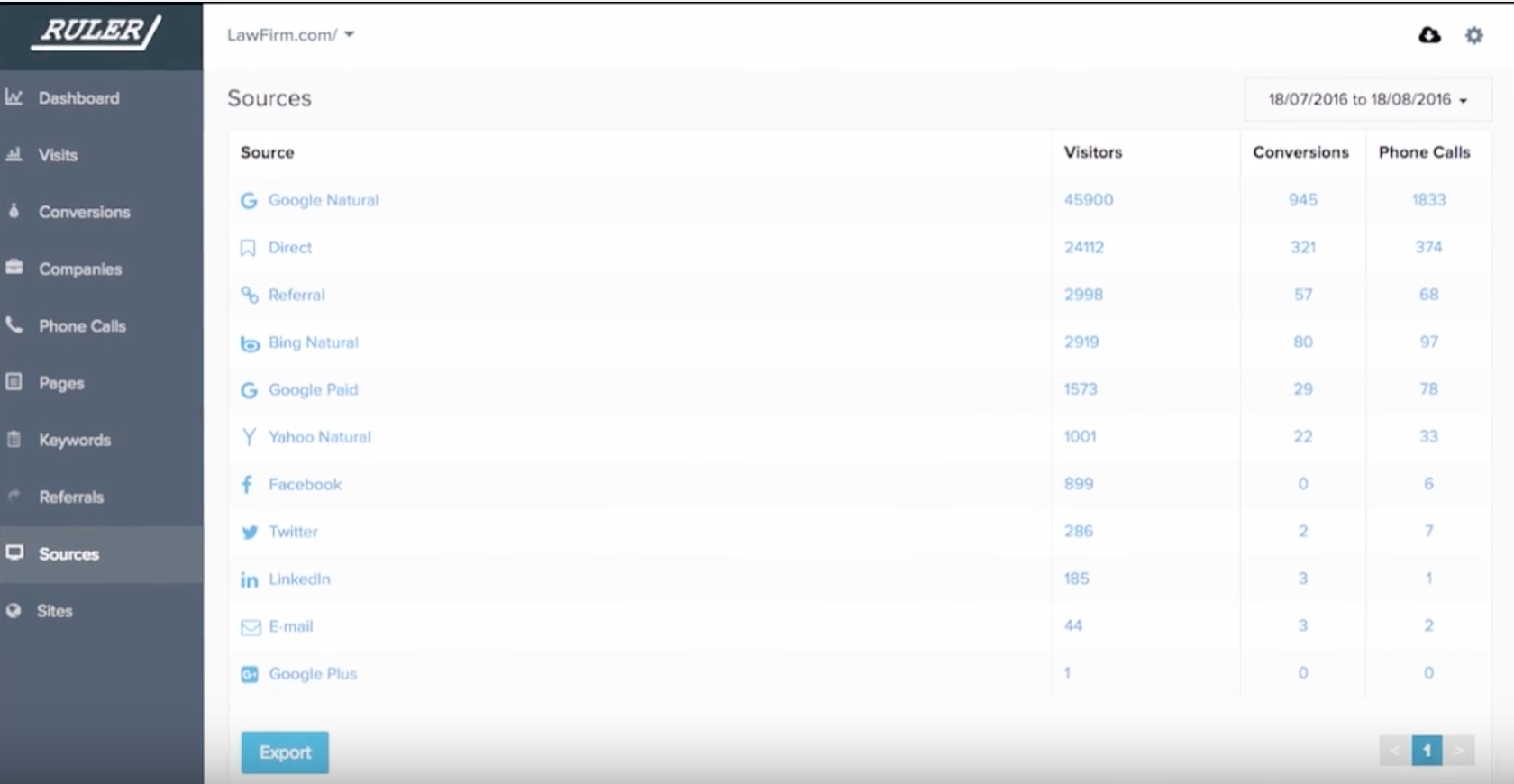
Task: Click phone calls value 374
Action: 1428,247
